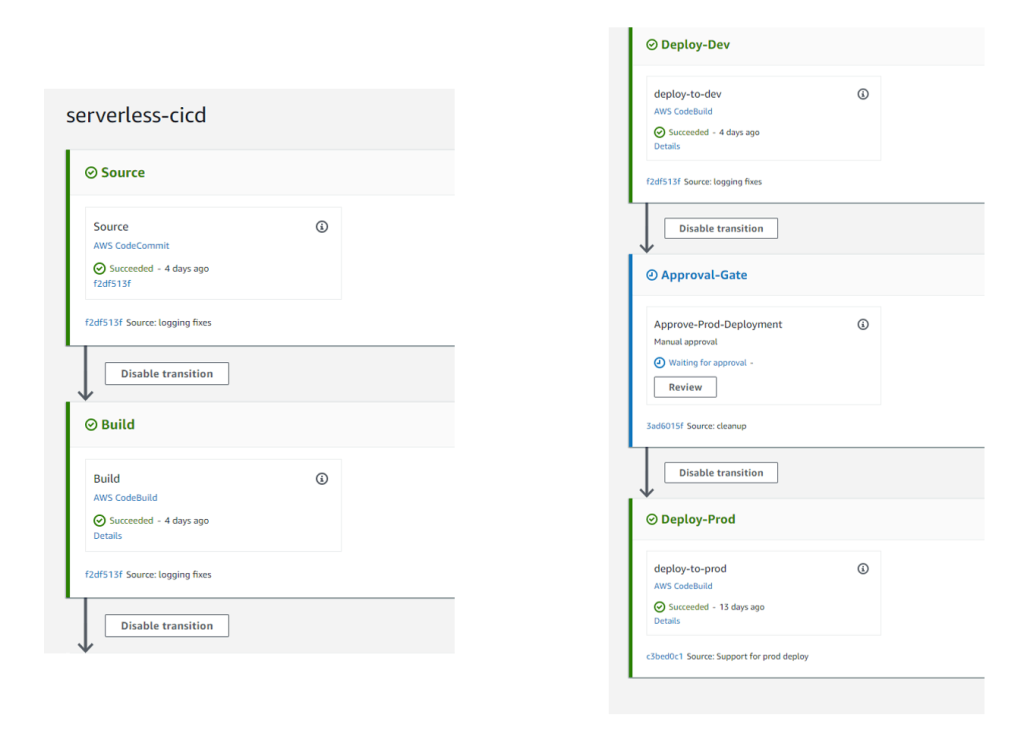Viewport: 1024px width, 746px height.
Task: Disable the transition above the Deploy-Prod stage
Action: click(x=720, y=472)
